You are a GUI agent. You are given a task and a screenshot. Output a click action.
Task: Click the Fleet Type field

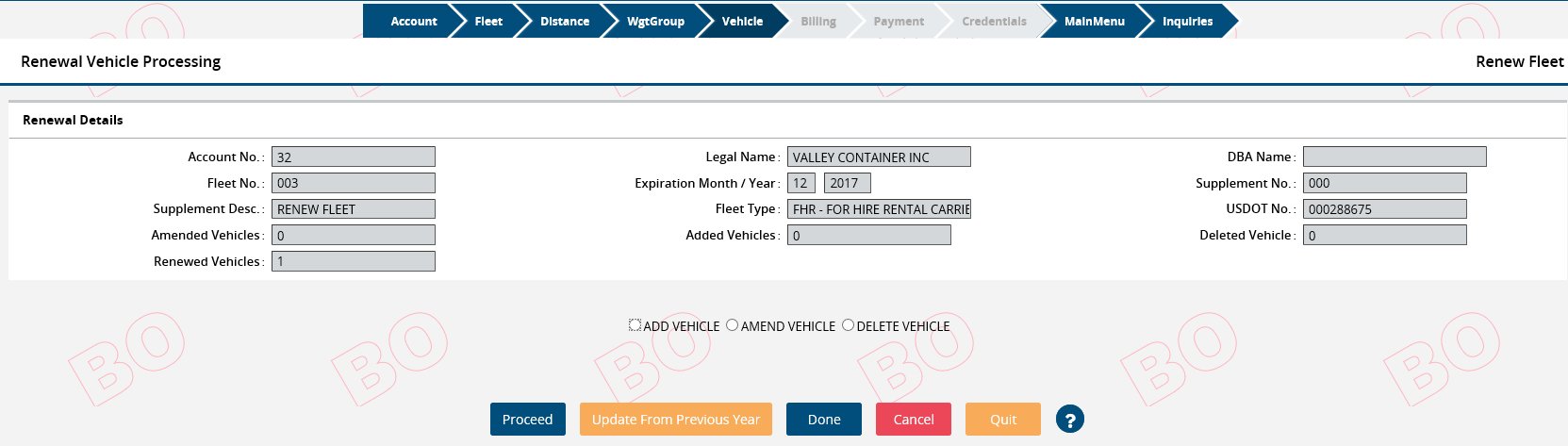(x=879, y=208)
